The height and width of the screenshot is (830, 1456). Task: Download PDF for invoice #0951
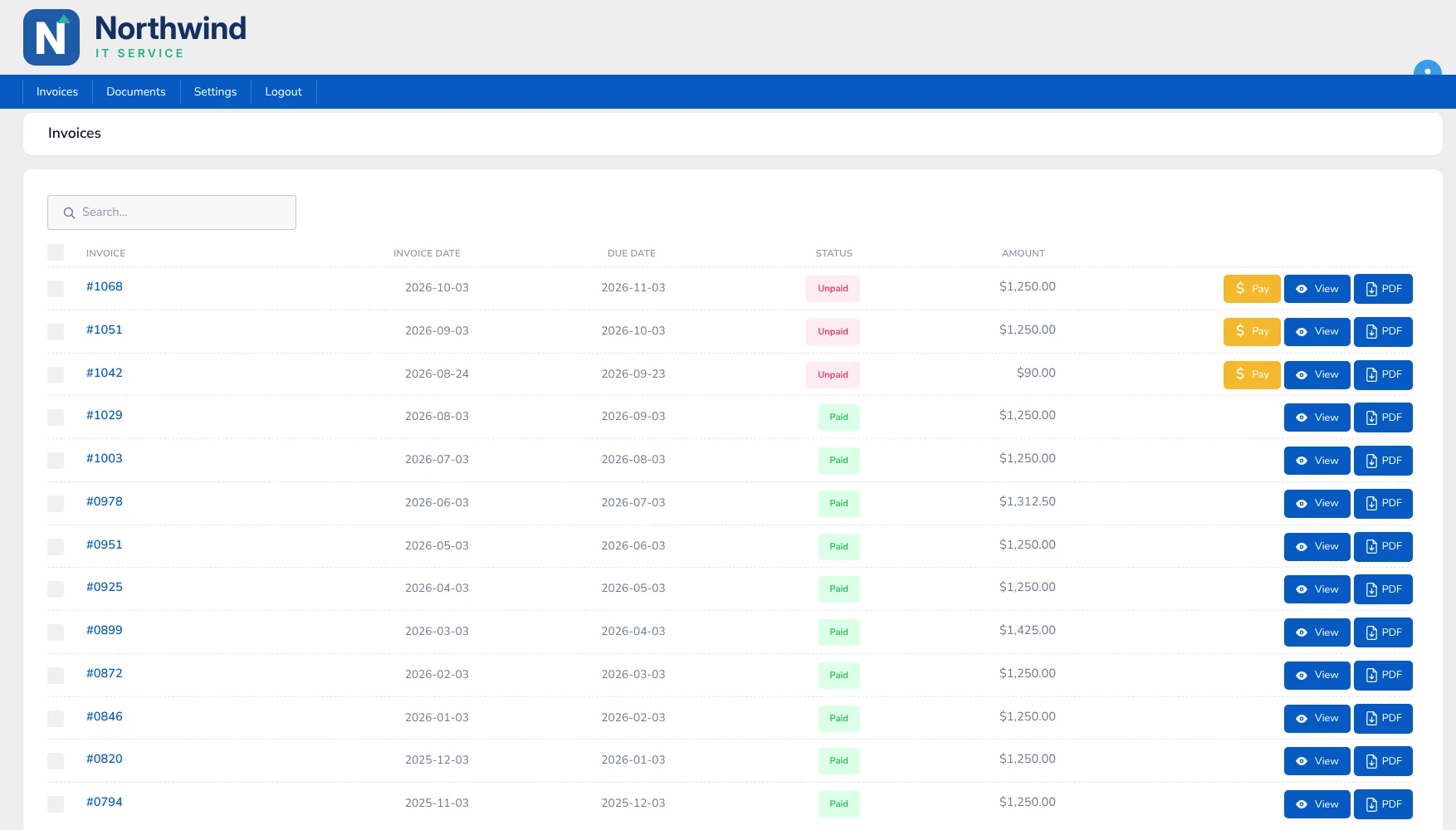(x=1383, y=547)
